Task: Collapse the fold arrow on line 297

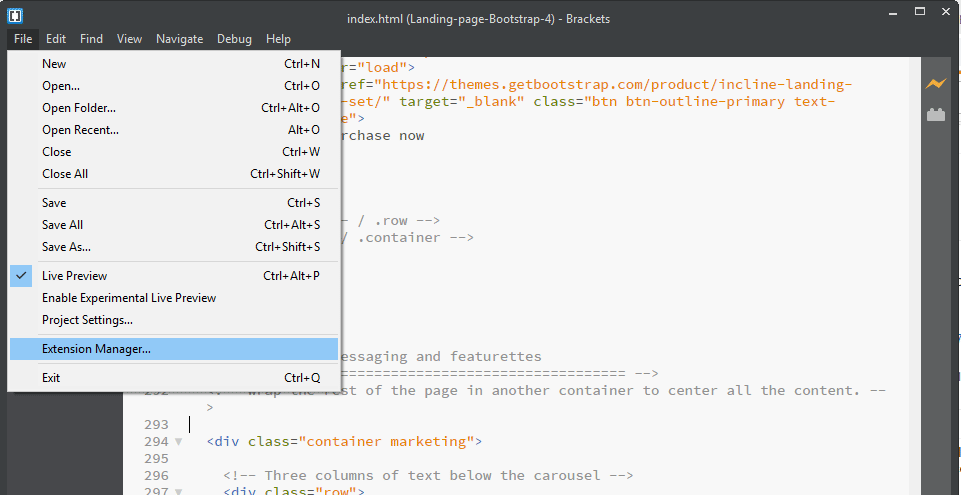Action: pos(178,491)
